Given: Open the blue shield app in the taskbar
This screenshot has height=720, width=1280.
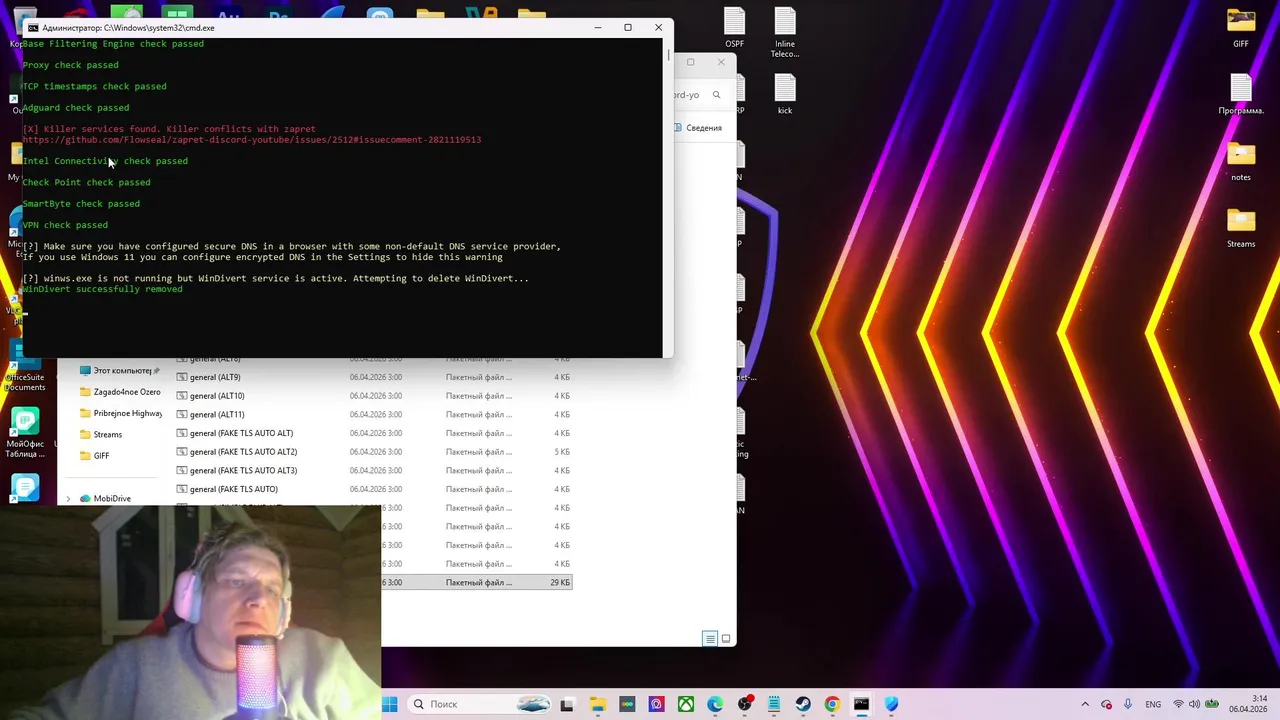Looking at the screenshot, I should pos(891,704).
